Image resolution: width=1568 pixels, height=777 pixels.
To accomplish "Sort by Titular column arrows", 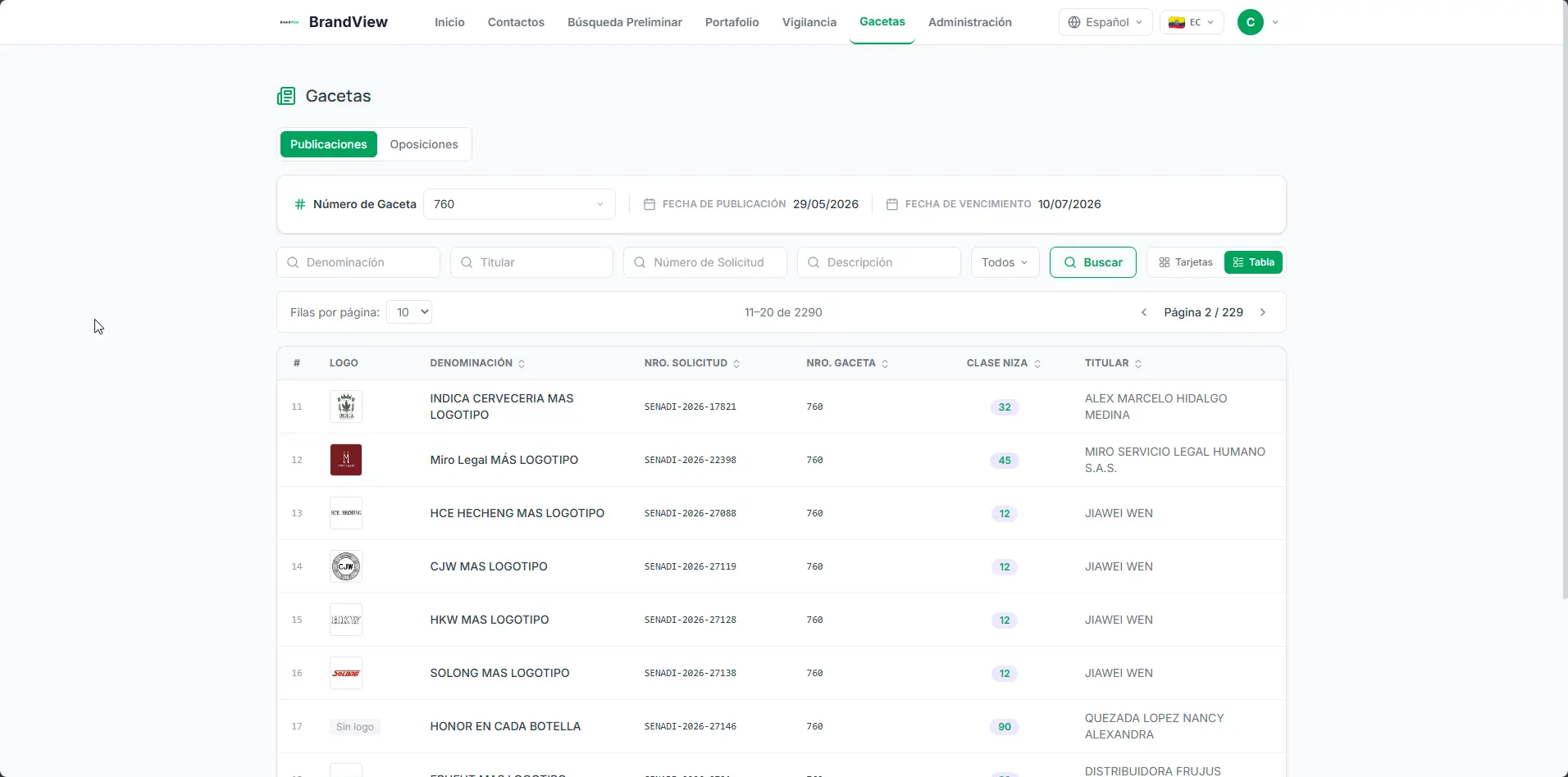I will tap(1138, 363).
